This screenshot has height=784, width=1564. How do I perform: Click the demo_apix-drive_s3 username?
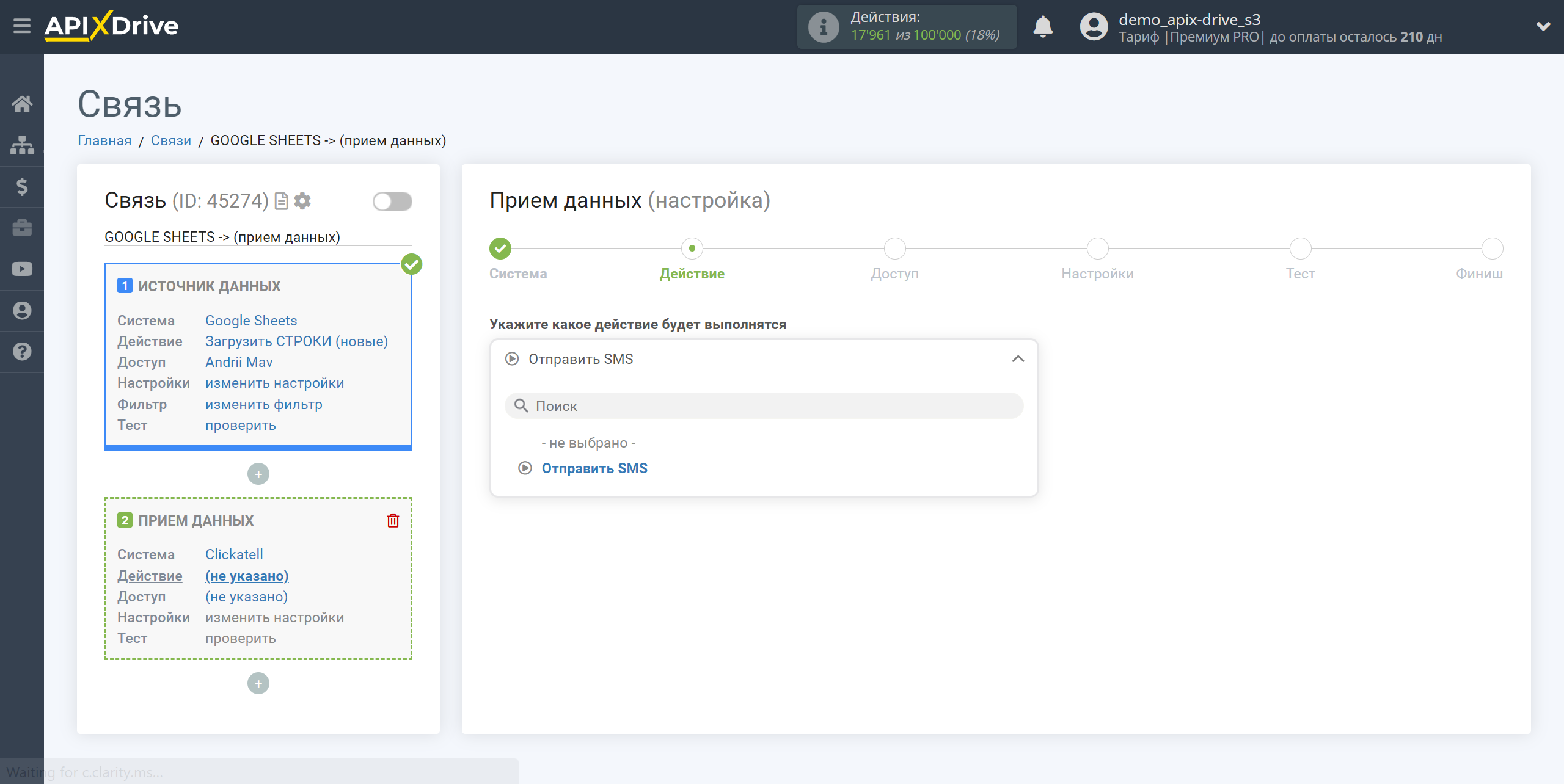point(1189,20)
